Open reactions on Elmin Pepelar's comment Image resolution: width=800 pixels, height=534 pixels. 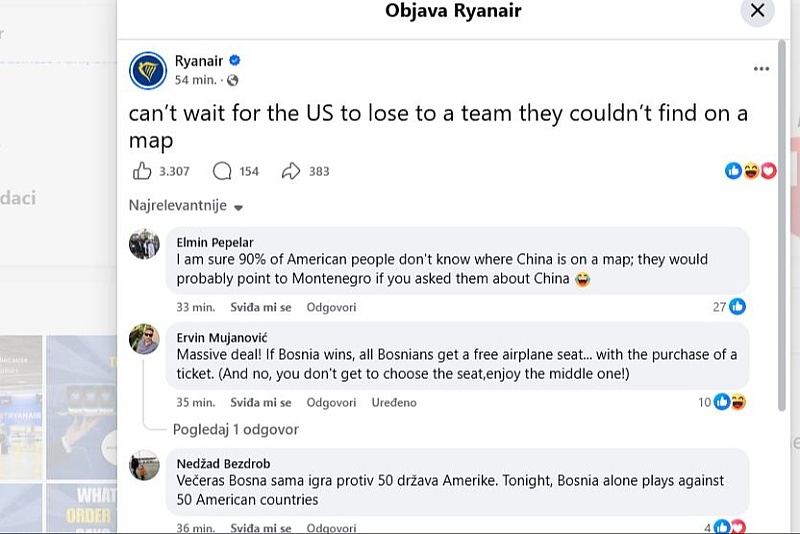click(730, 307)
